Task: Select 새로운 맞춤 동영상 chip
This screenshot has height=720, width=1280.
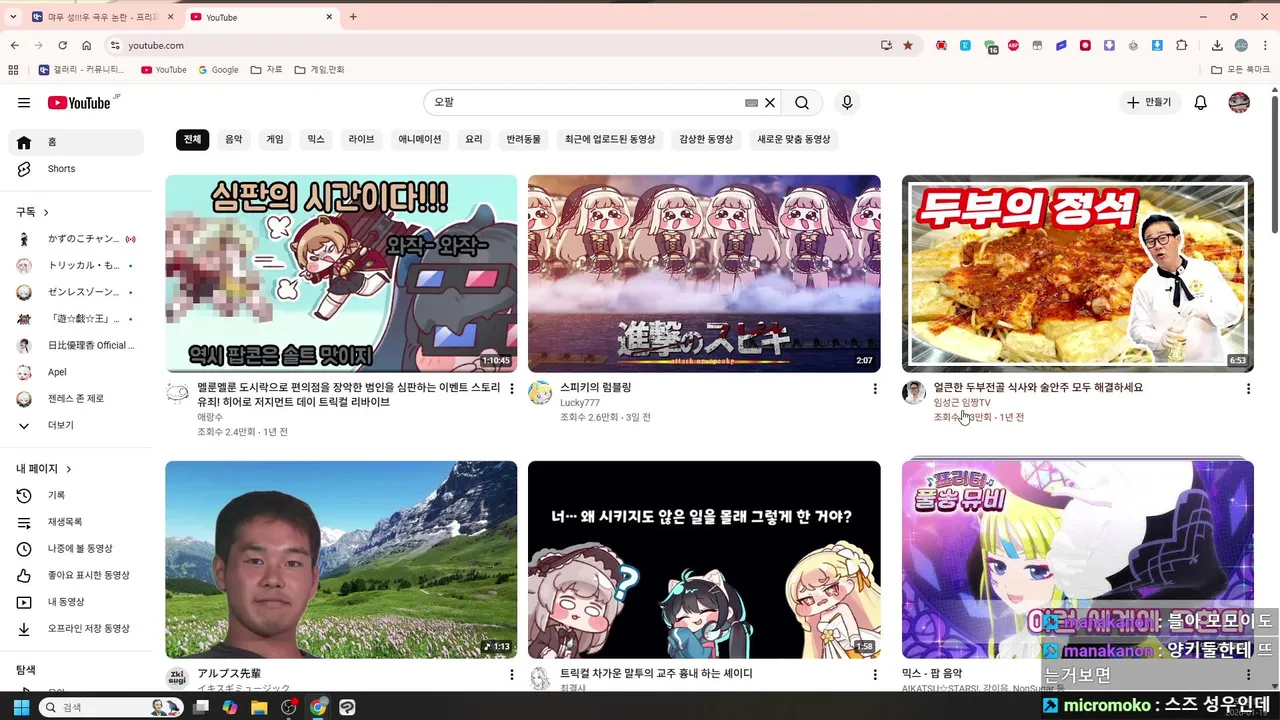Action: tap(794, 140)
